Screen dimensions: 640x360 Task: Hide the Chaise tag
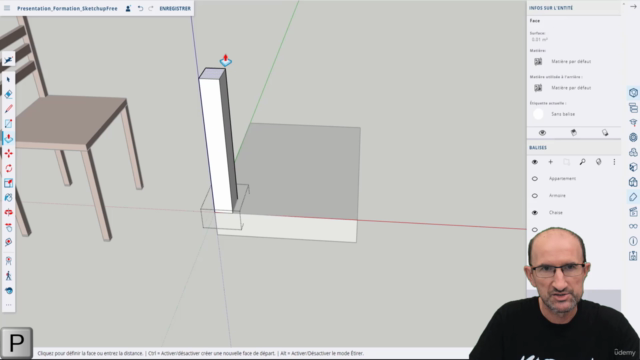(x=535, y=213)
